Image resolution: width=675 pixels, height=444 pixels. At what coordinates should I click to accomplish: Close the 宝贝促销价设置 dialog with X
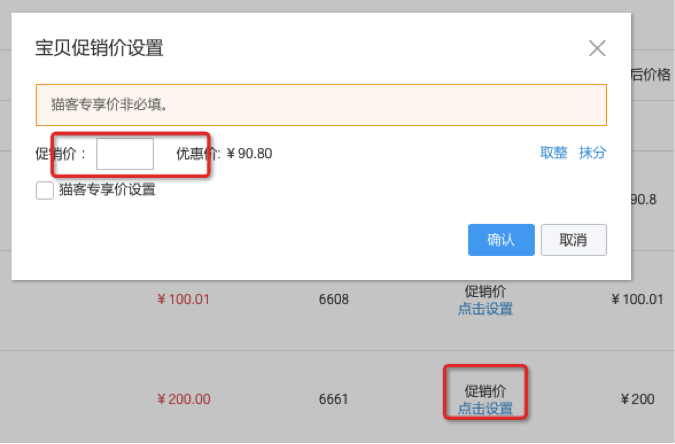(x=597, y=48)
